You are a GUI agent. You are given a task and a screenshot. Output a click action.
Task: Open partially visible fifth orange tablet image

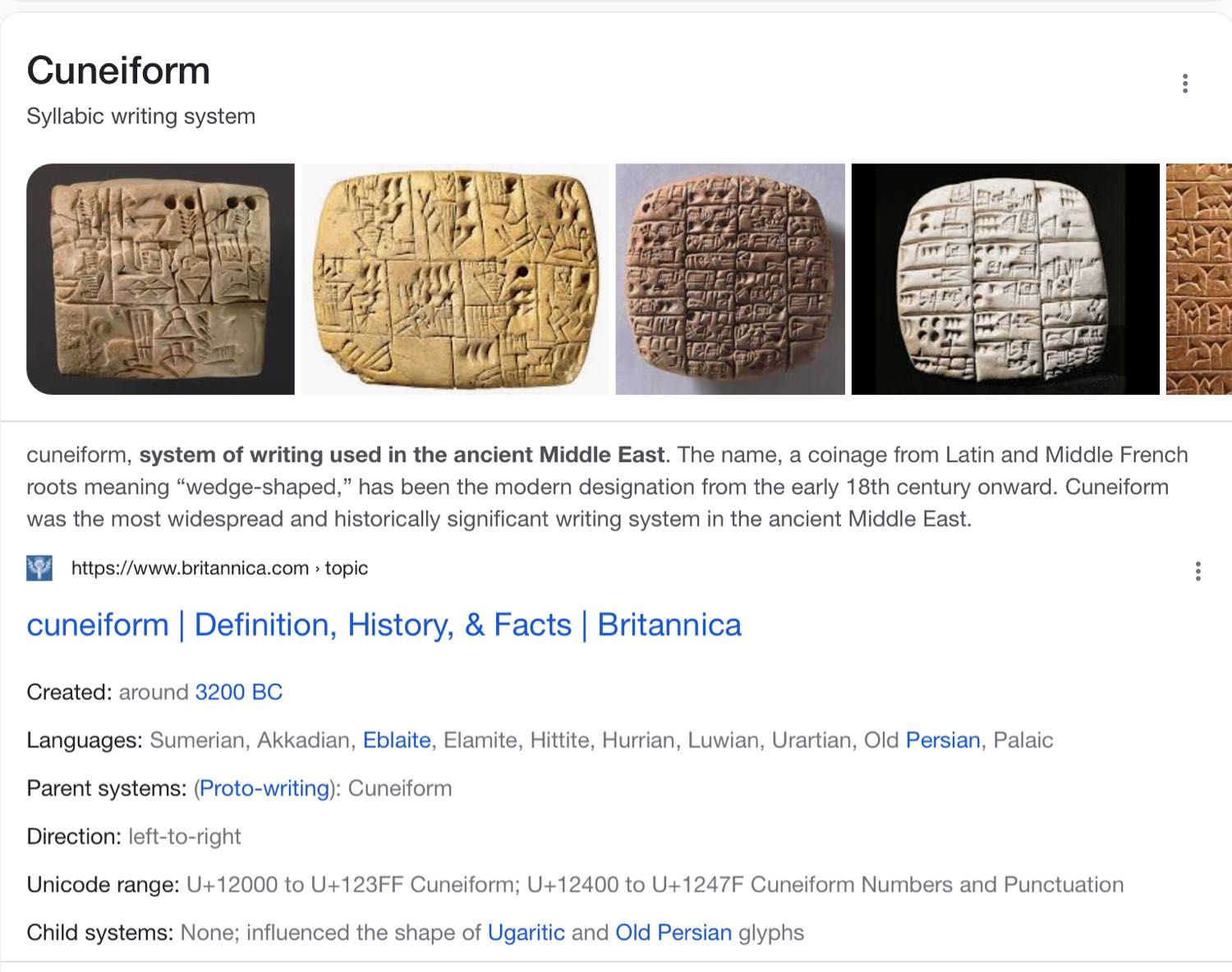click(1198, 279)
